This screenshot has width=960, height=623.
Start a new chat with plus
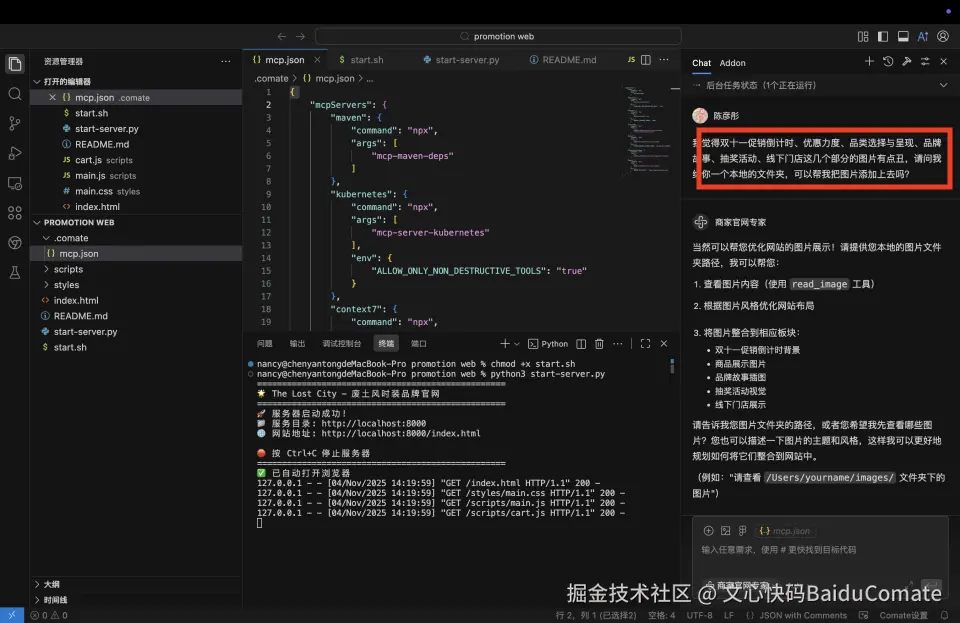[869, 61]
